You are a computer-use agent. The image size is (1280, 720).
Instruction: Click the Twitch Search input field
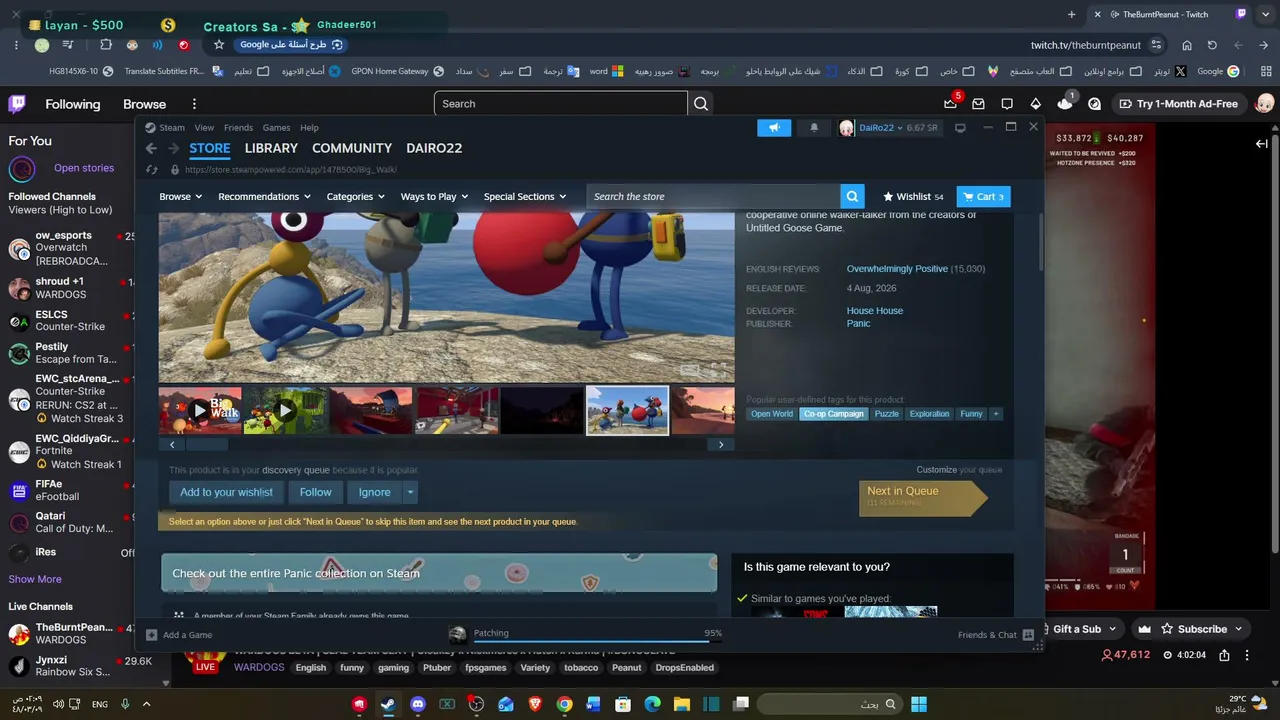[561, 104]
